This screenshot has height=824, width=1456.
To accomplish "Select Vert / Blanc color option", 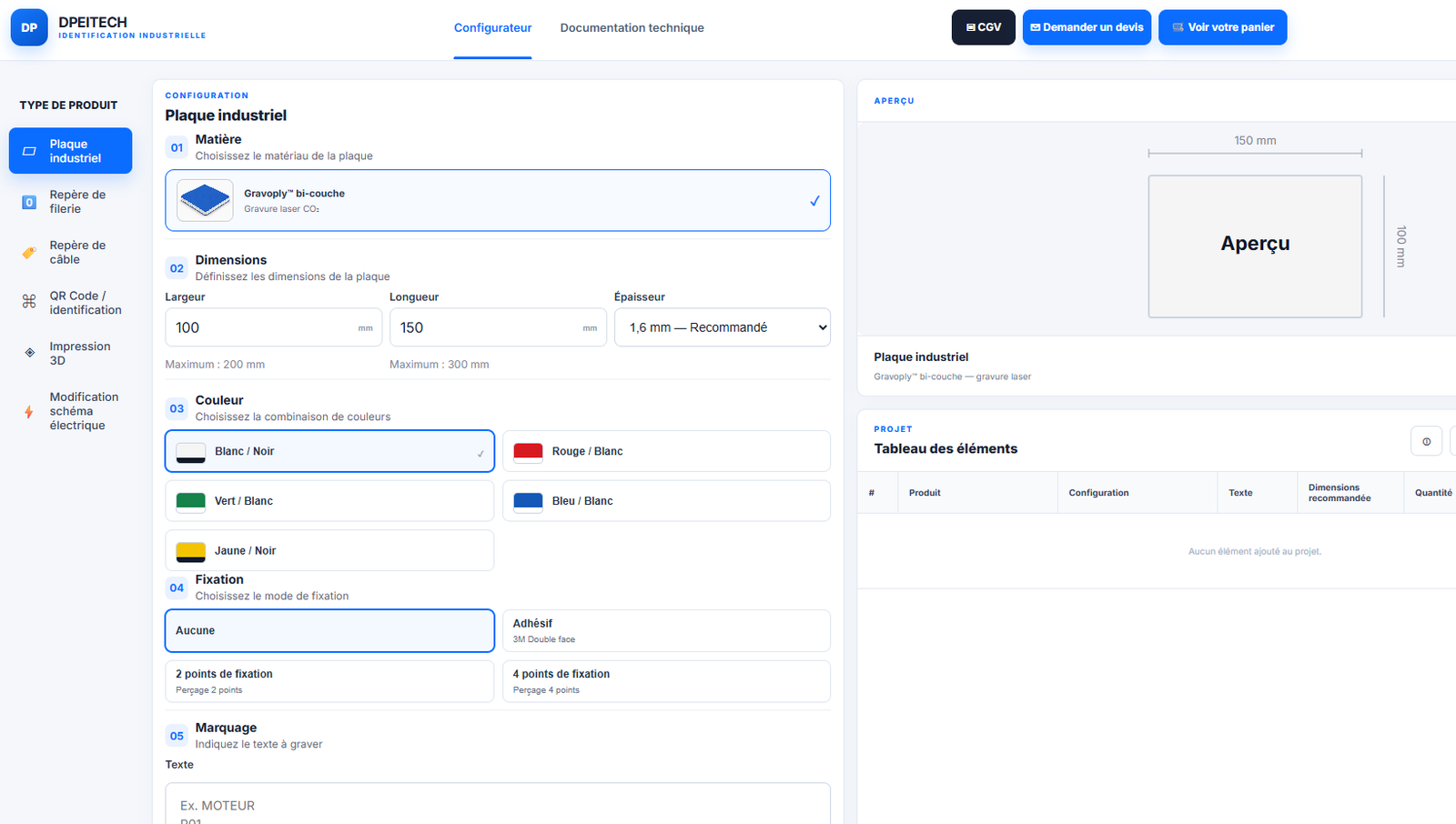I will (329, 501).
